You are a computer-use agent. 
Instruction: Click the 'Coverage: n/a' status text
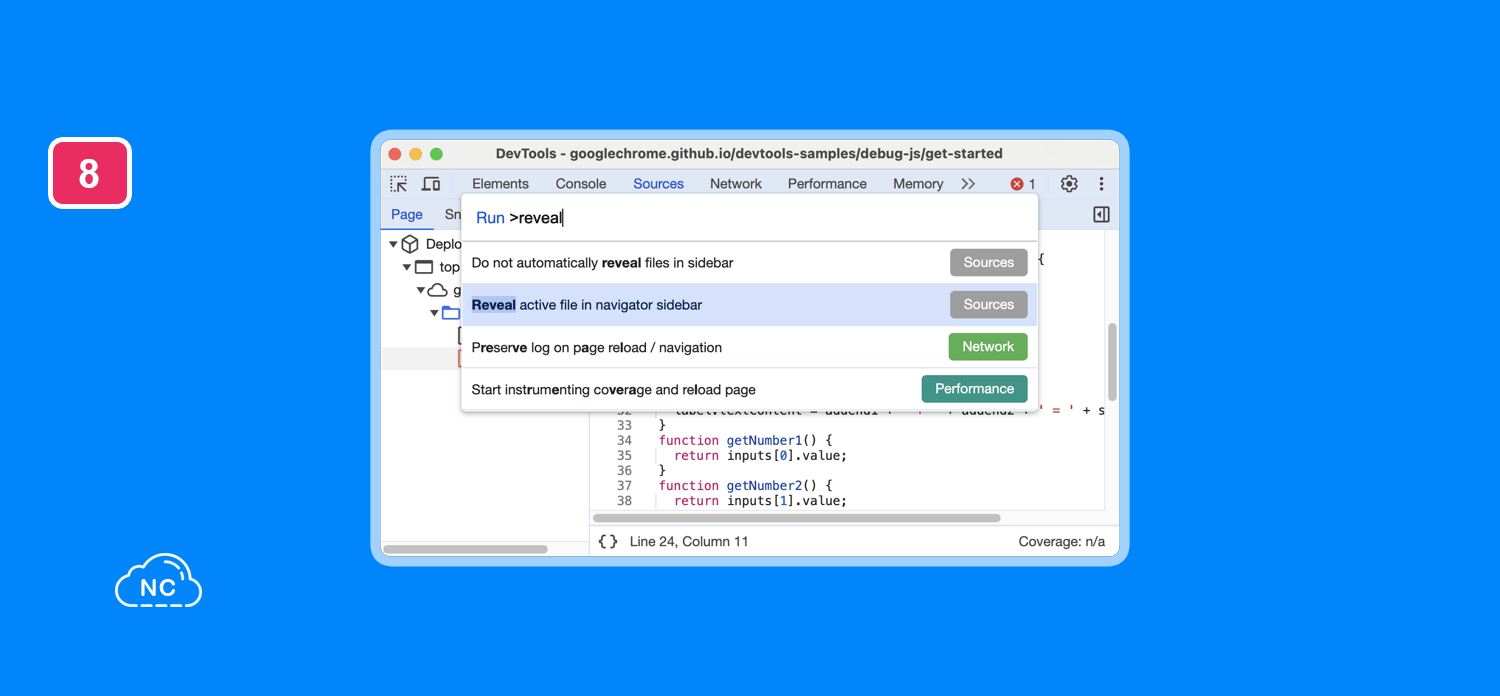tap(1062, 541)
